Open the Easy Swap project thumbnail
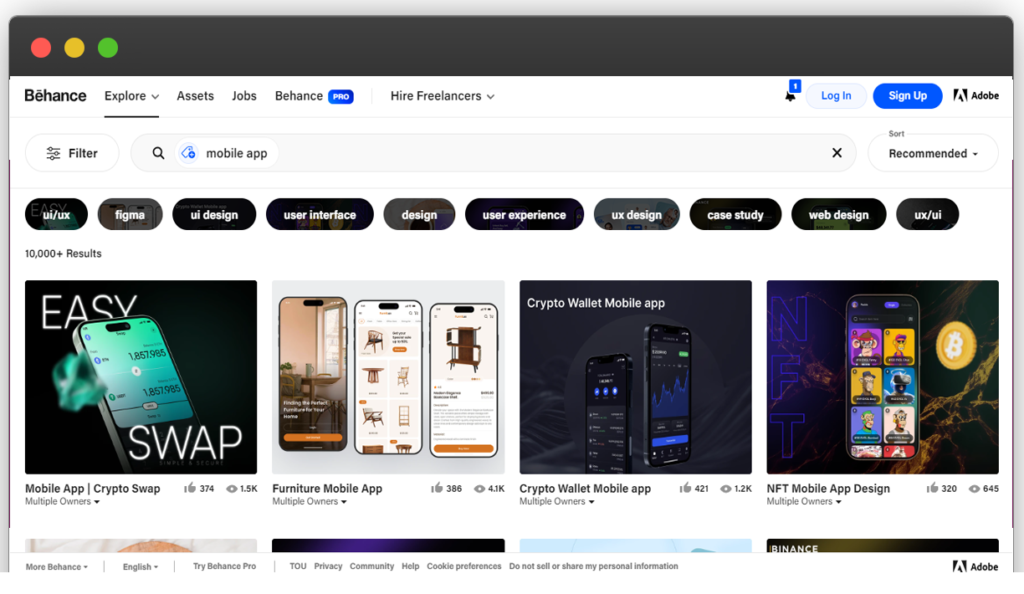This screenshot has width=1024, height=594. point(141,377)
